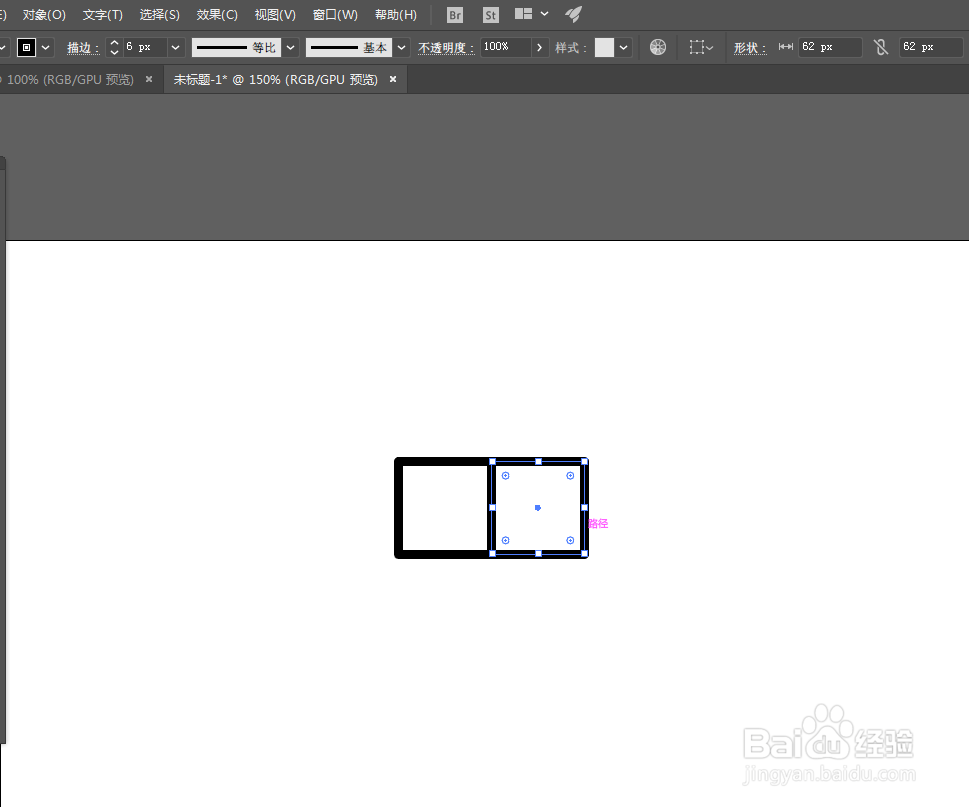Open the 描边 stroke panel link

pos(83,48)
